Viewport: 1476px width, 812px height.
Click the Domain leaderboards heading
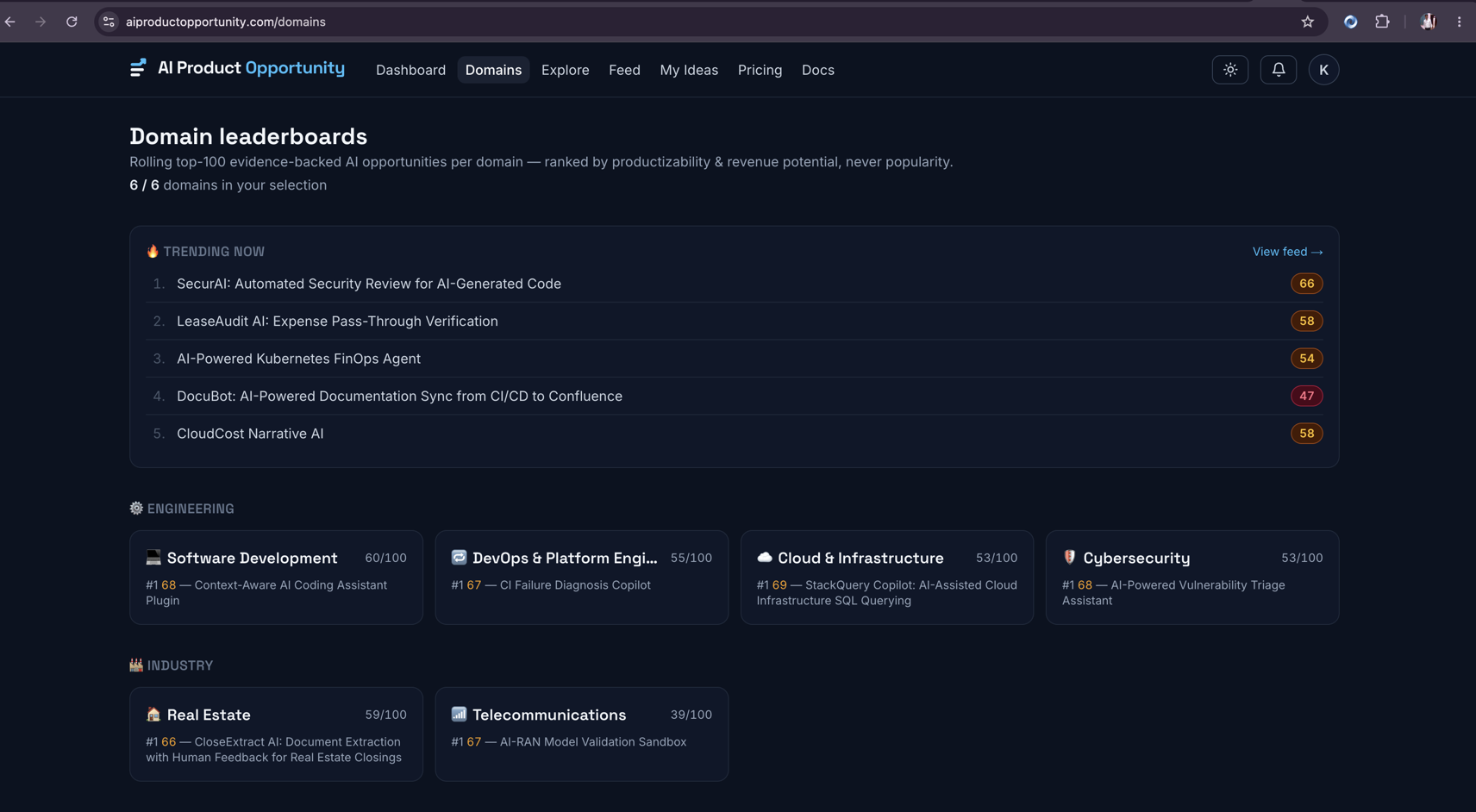[248, 136]
